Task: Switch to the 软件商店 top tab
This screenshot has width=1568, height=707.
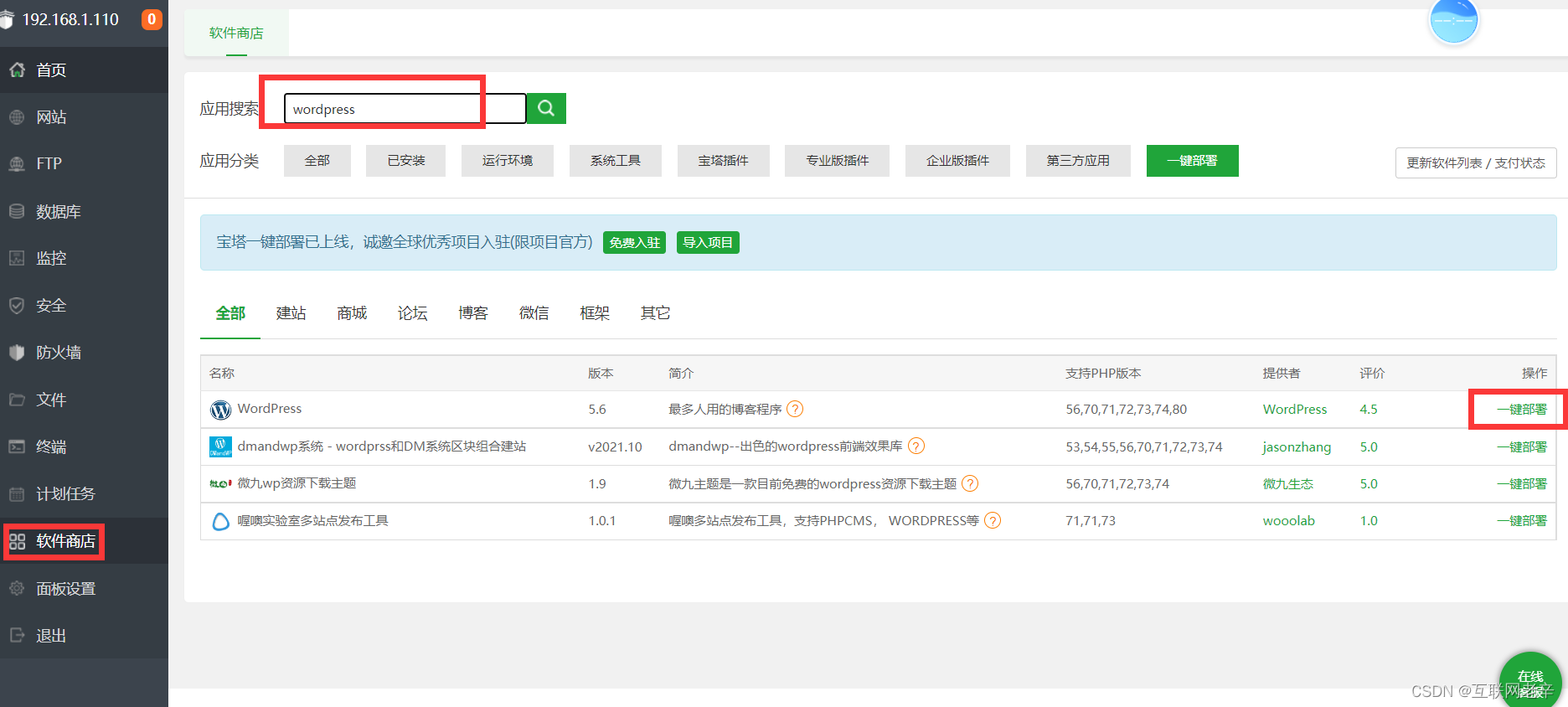Action: click(236, 33)
